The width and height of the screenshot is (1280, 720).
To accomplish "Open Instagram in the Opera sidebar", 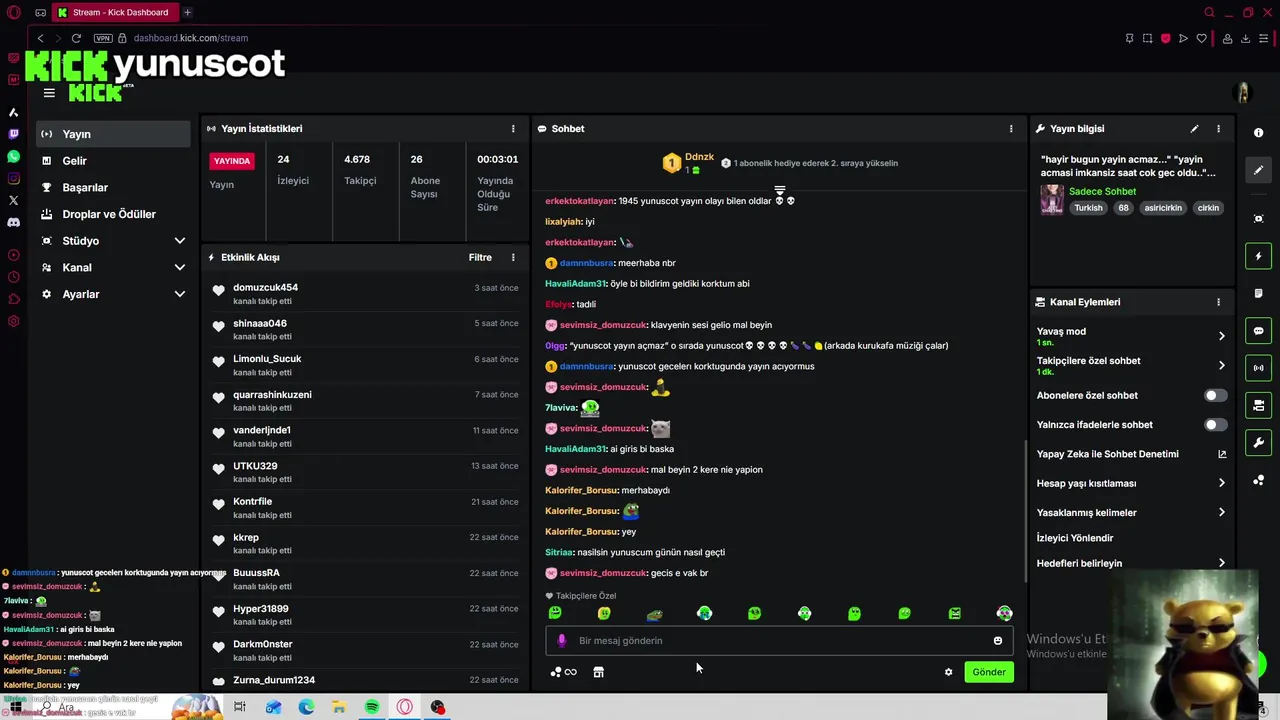I will tap(14, 179).
